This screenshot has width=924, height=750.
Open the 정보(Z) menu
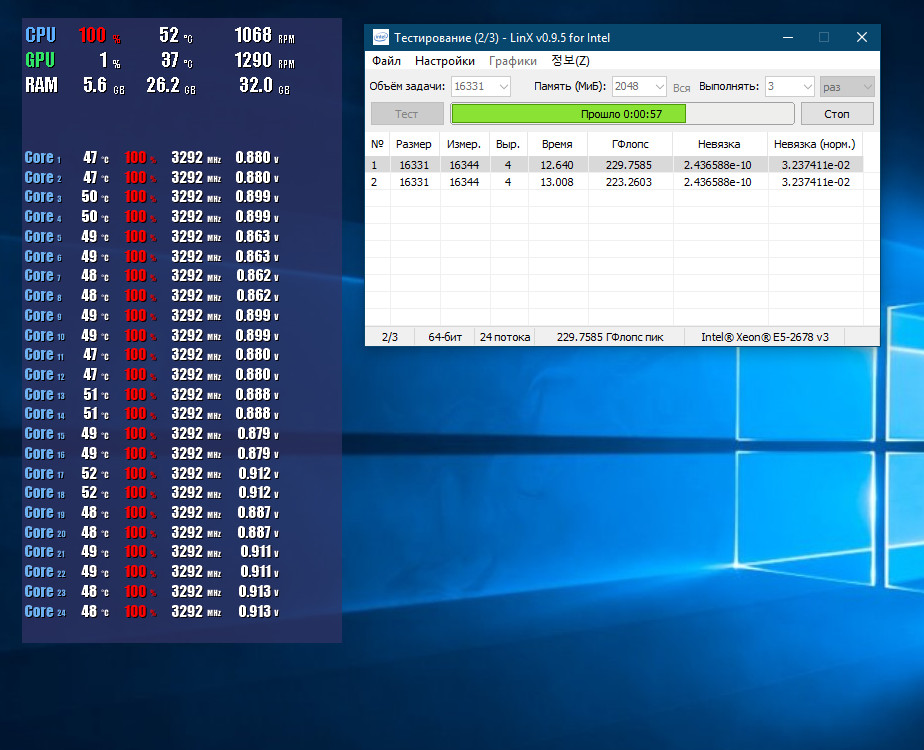tap(570, 61)
